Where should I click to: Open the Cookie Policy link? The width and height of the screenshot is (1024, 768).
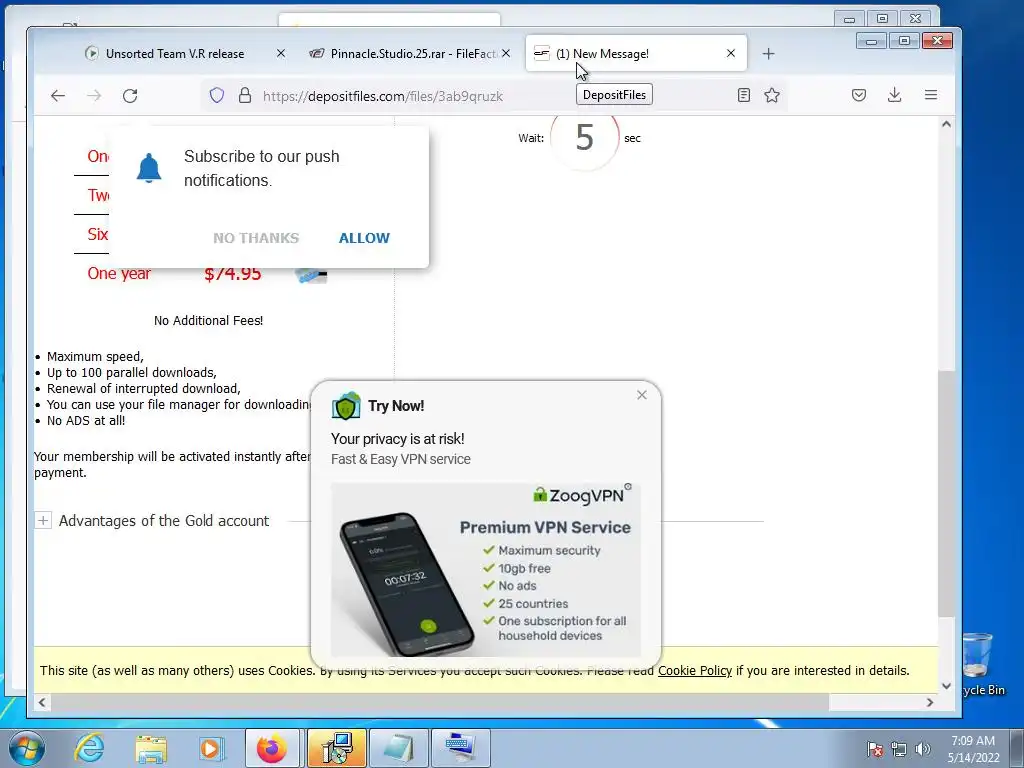pos(695,671)
